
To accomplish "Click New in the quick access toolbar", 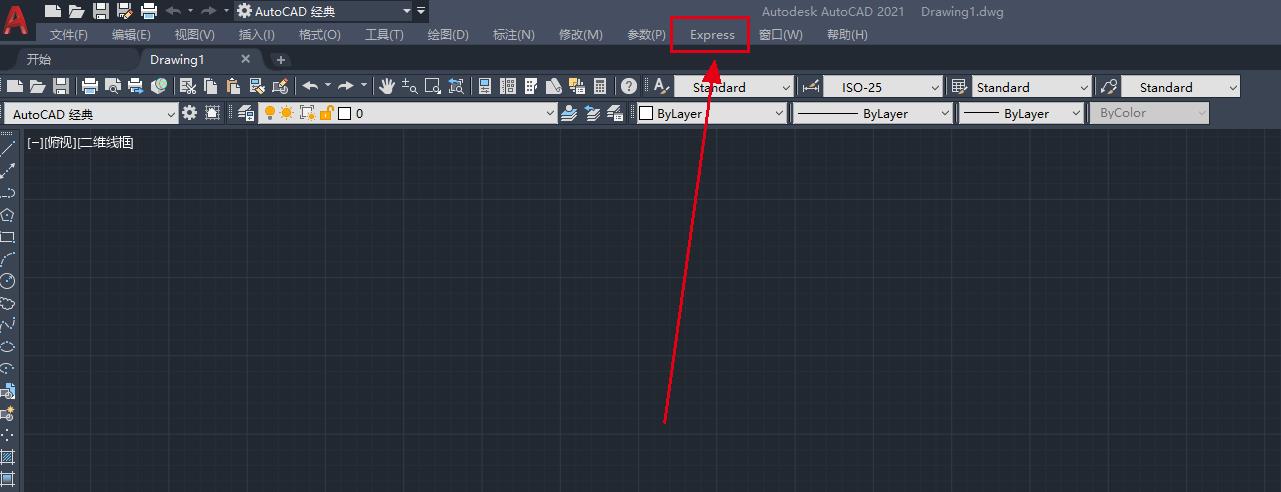I will (x=53, y=11).
